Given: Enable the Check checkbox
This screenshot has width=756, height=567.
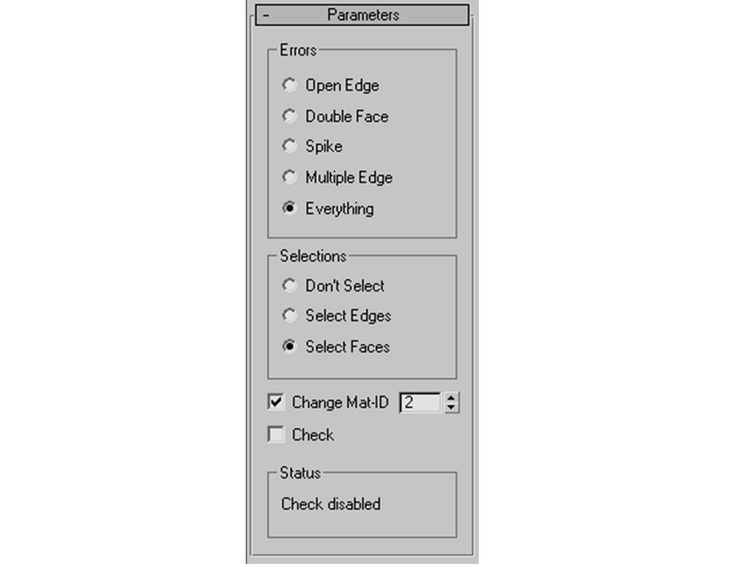Looking at the screenshot, I should click(276, 434).
